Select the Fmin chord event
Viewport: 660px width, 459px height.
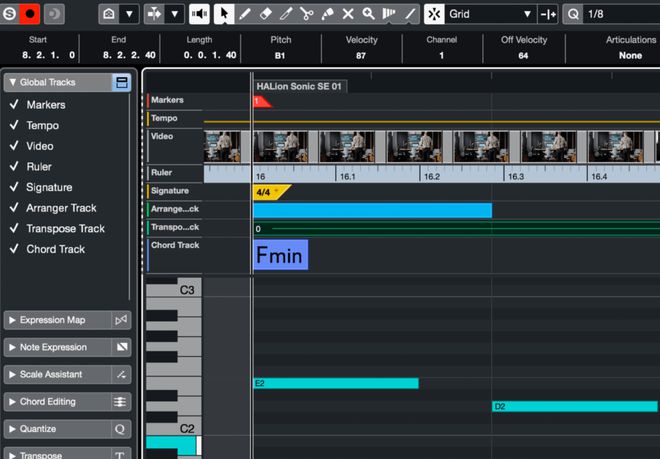click(280, 255)
